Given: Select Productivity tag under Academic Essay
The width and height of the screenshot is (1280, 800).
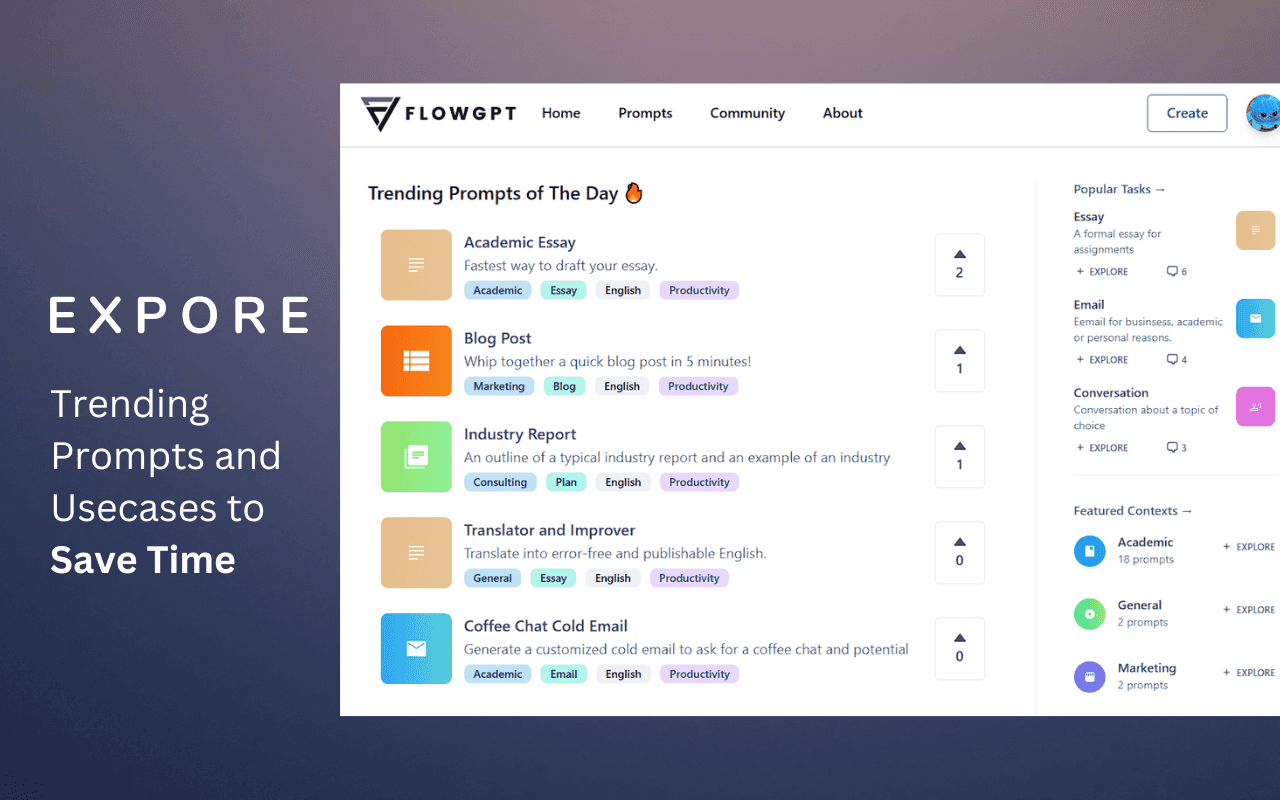Looking at the screenshot, I should 700,290.
